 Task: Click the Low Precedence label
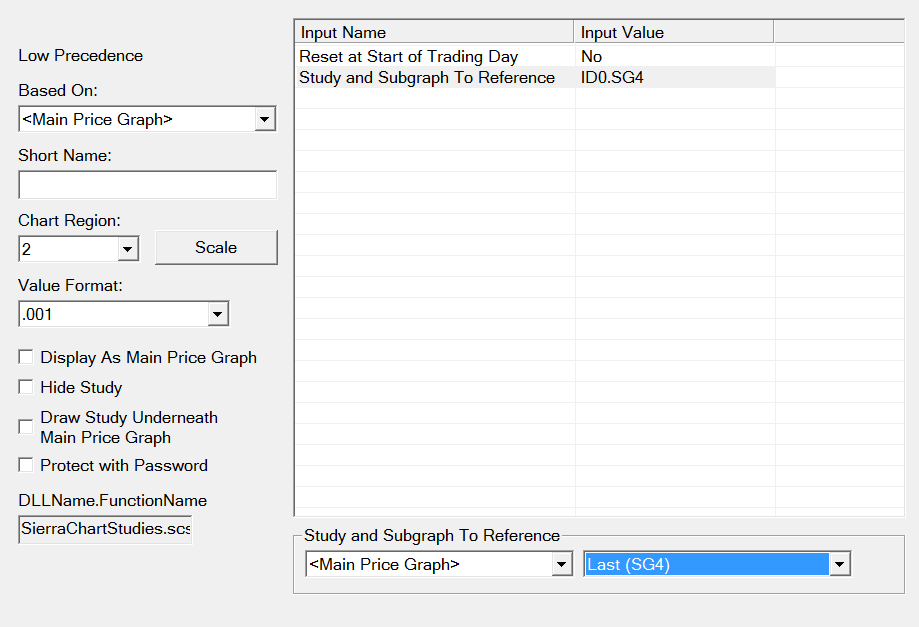click(x=81, y=56)
